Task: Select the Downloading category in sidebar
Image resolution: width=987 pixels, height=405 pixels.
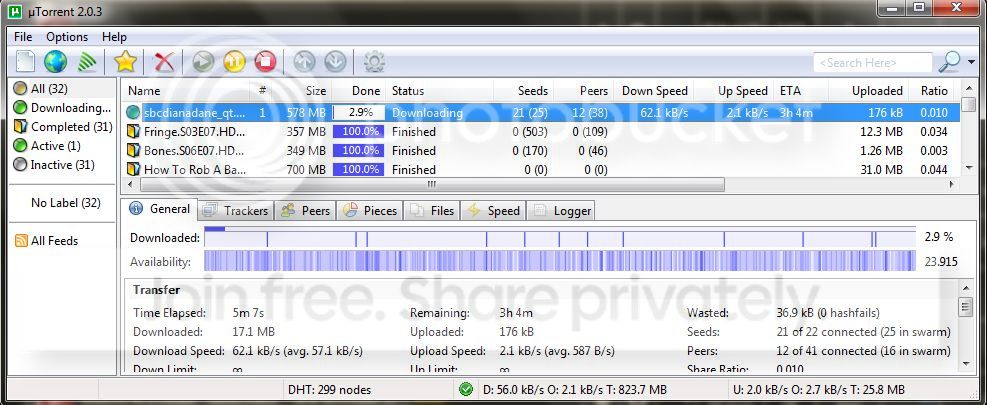Action: [62, 108]
